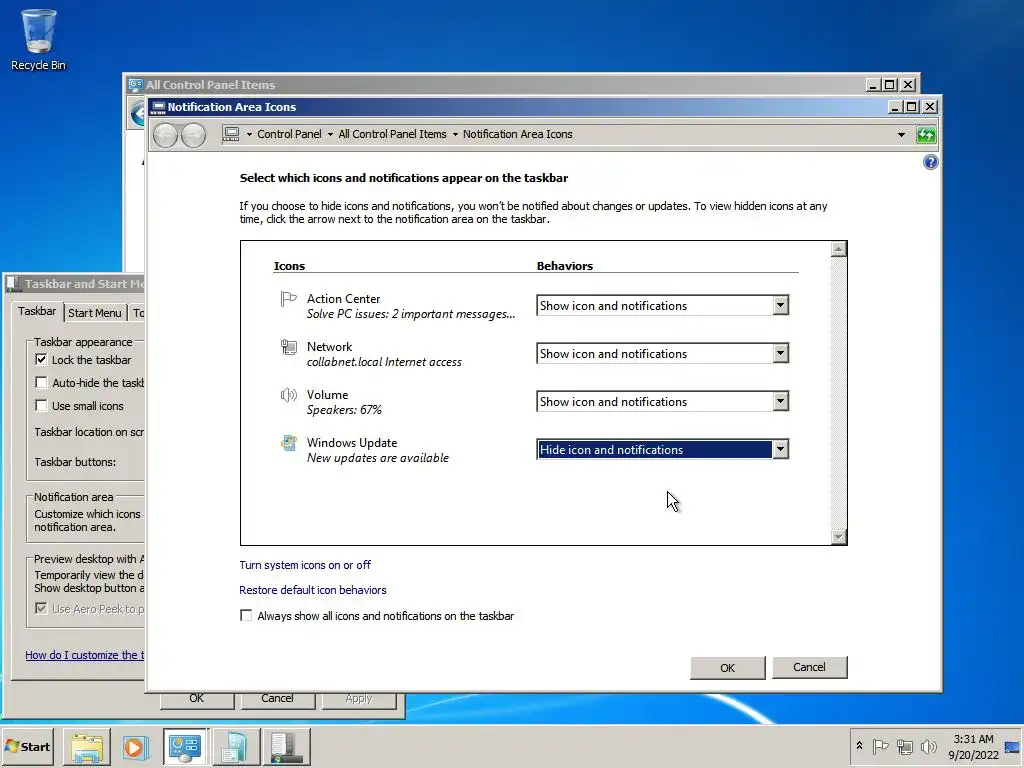Select the Taskbar tab
The height and width of the screenshot is (768, 1024).
37,312
